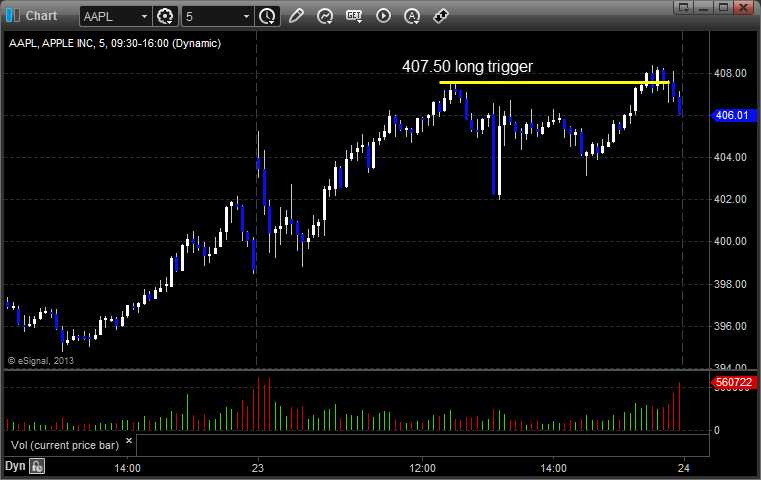Image resolution: width=761 pixels, height=480 pixels.
Task: Toggle the time lock icon beside Dyn
Action: 37,466
